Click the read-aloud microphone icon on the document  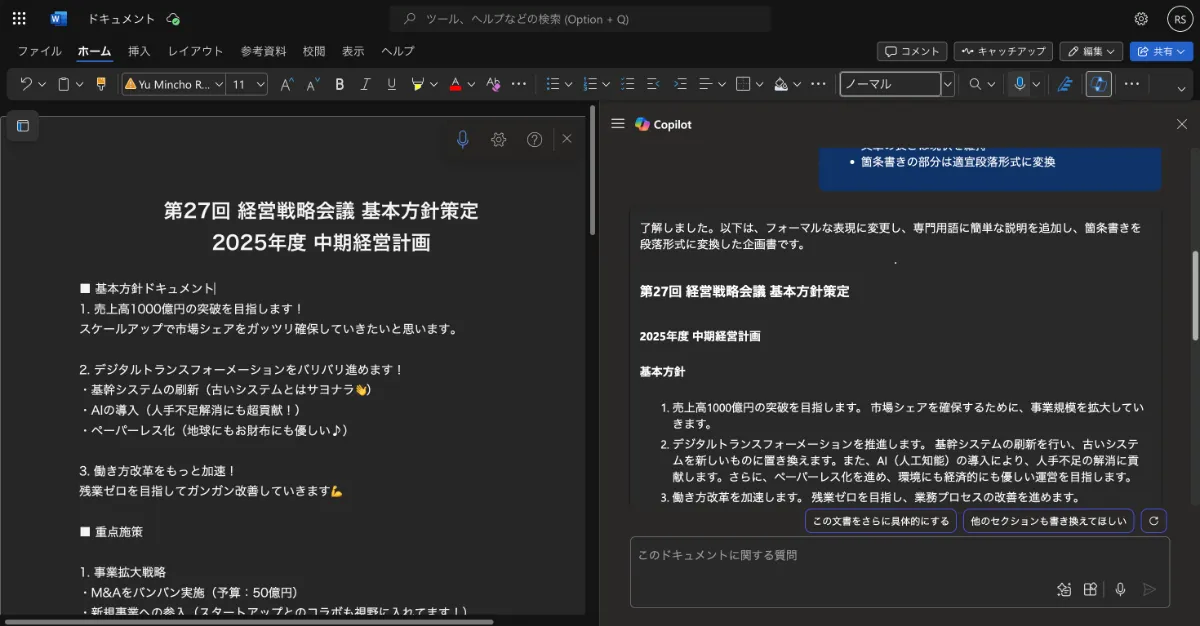coord(462,139)
